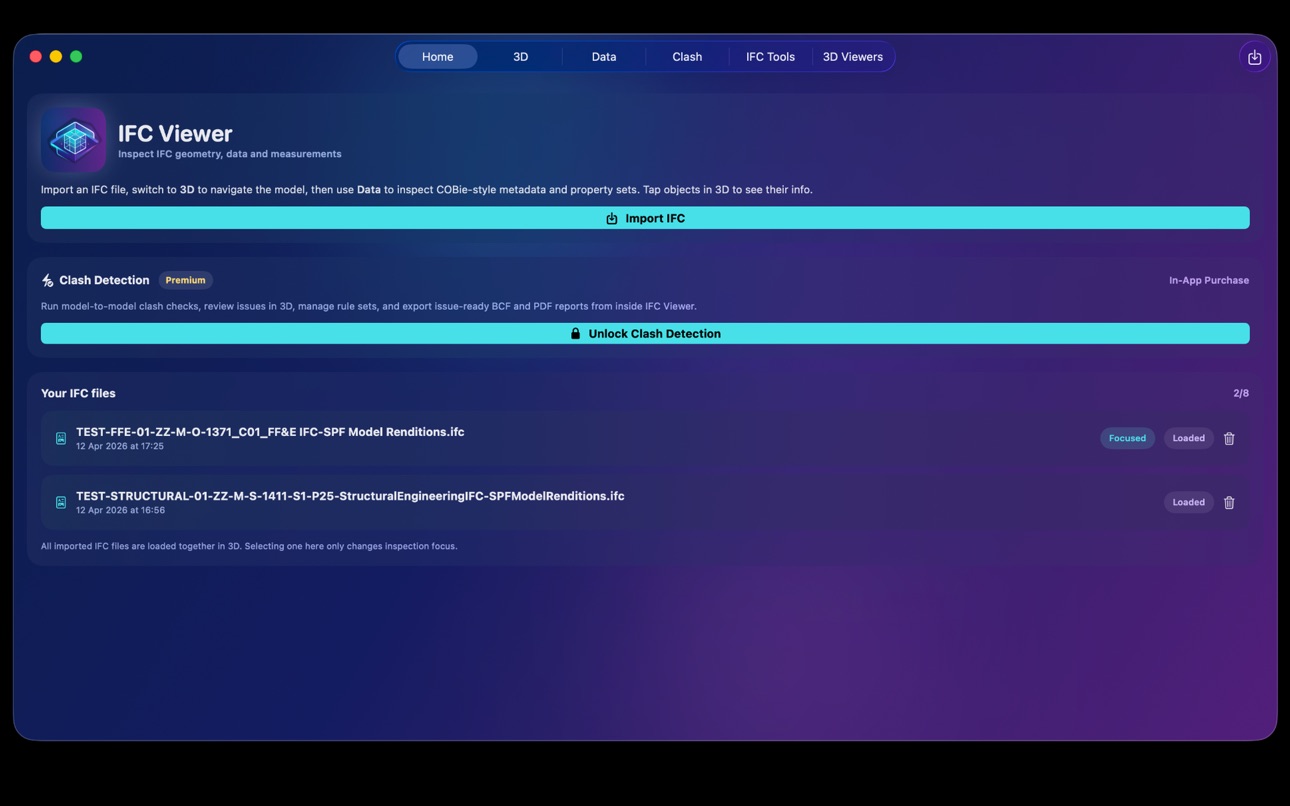The width and height of the screenshot is (1290, 806).
Task: Click the Loaded badge on TEST-FFE file
Action: (x=1188, y=438)
